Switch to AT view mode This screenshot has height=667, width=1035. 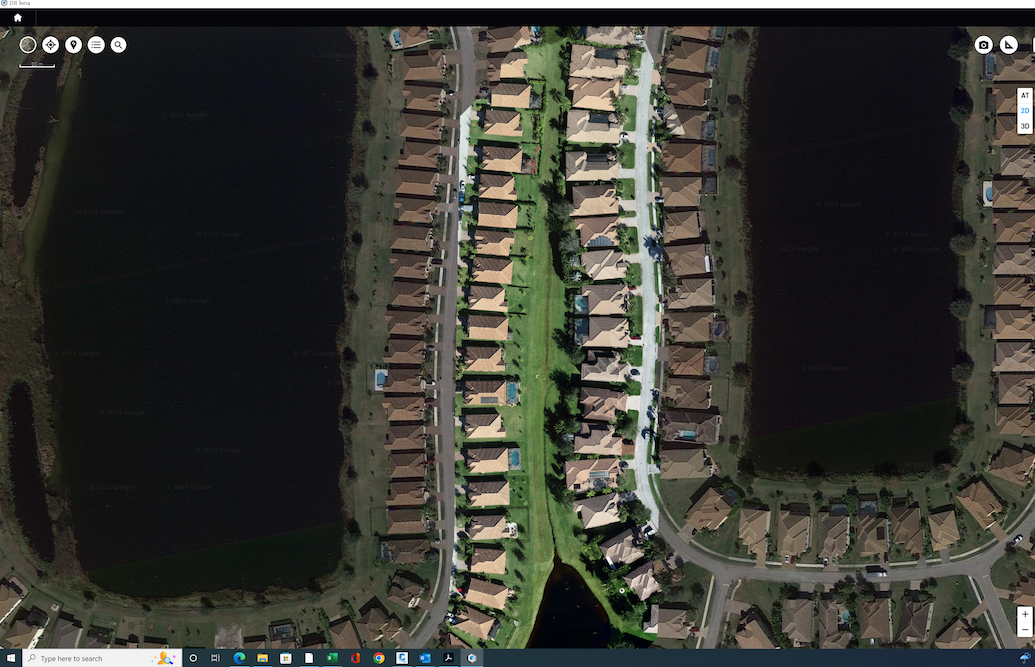1024,95
